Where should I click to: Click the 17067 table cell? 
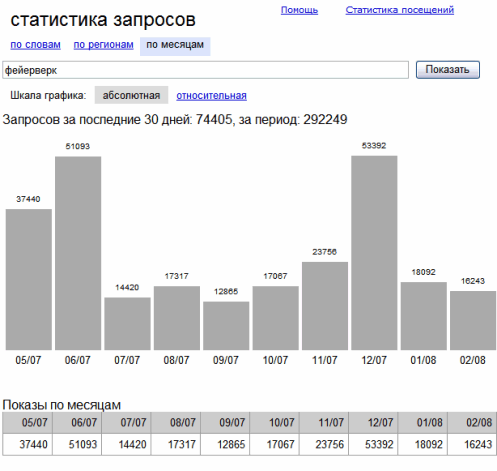pos(274,444)
